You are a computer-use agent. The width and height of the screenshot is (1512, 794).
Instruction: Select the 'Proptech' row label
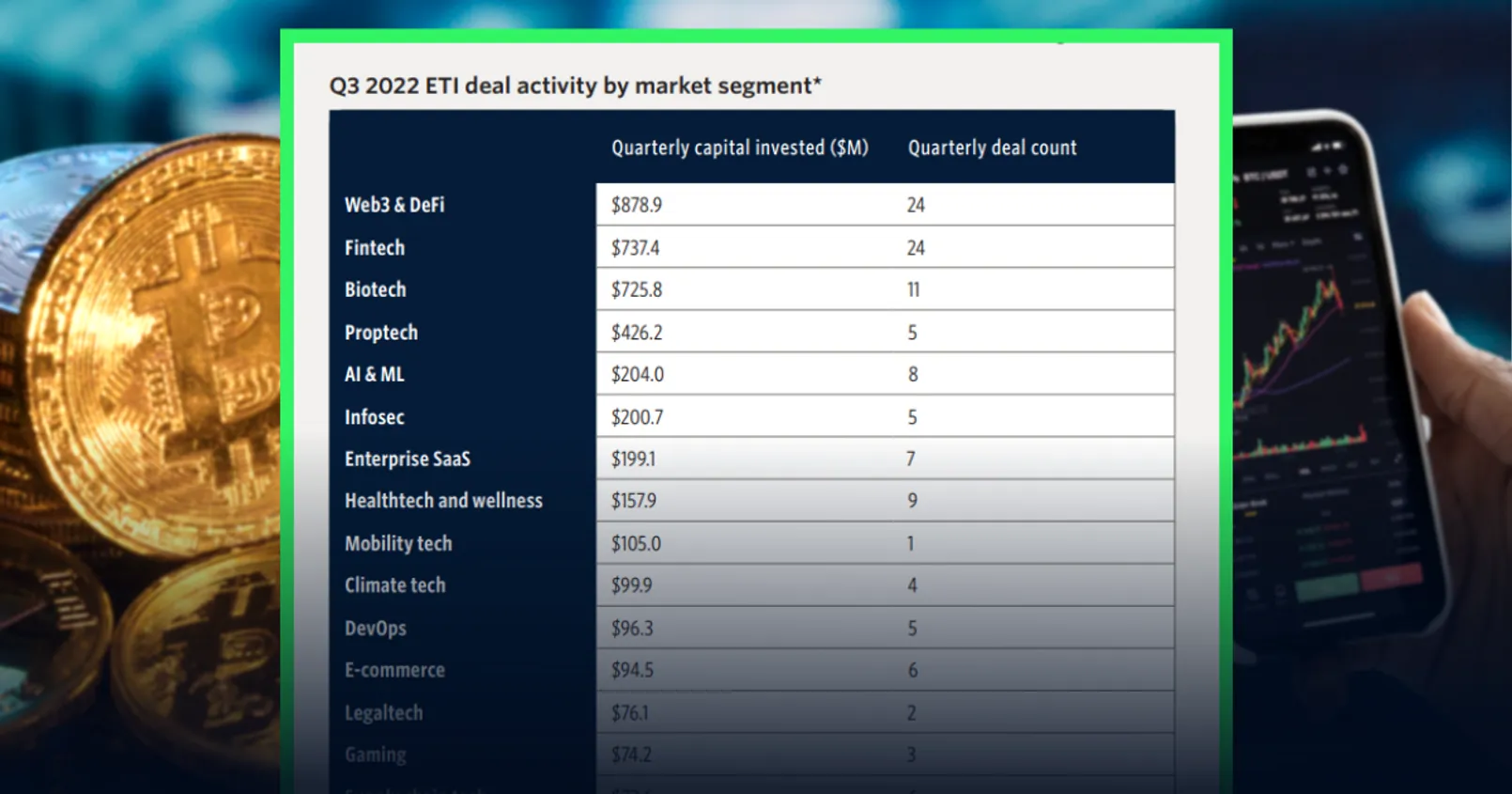381,333
